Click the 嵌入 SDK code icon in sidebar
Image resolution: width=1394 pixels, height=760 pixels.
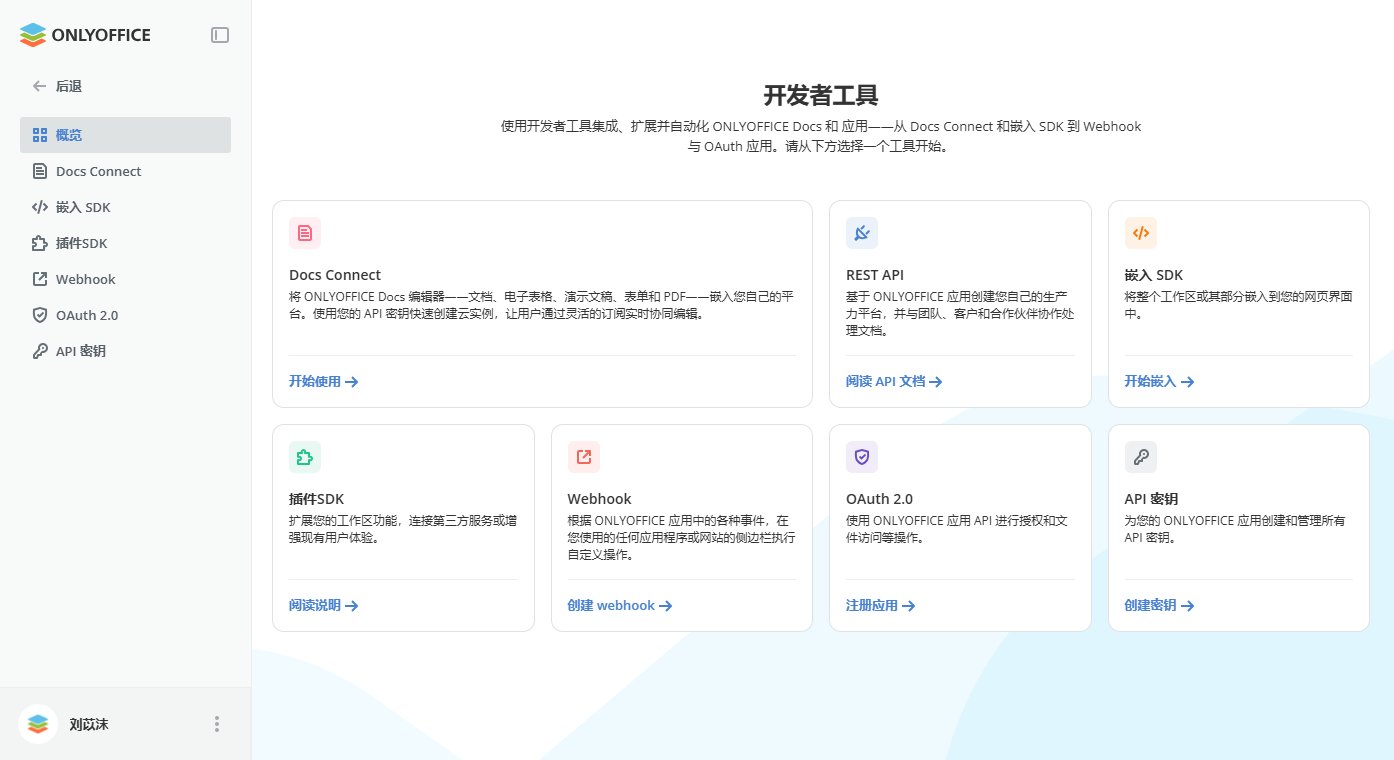click(40, 207)
